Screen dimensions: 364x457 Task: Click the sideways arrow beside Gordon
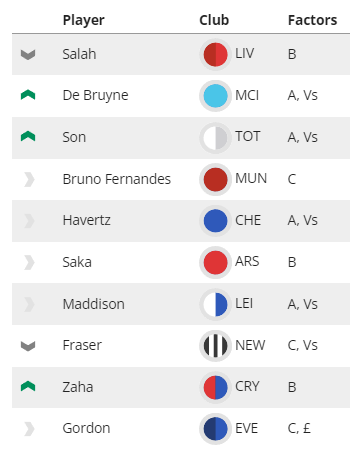[x=29, y=429]
